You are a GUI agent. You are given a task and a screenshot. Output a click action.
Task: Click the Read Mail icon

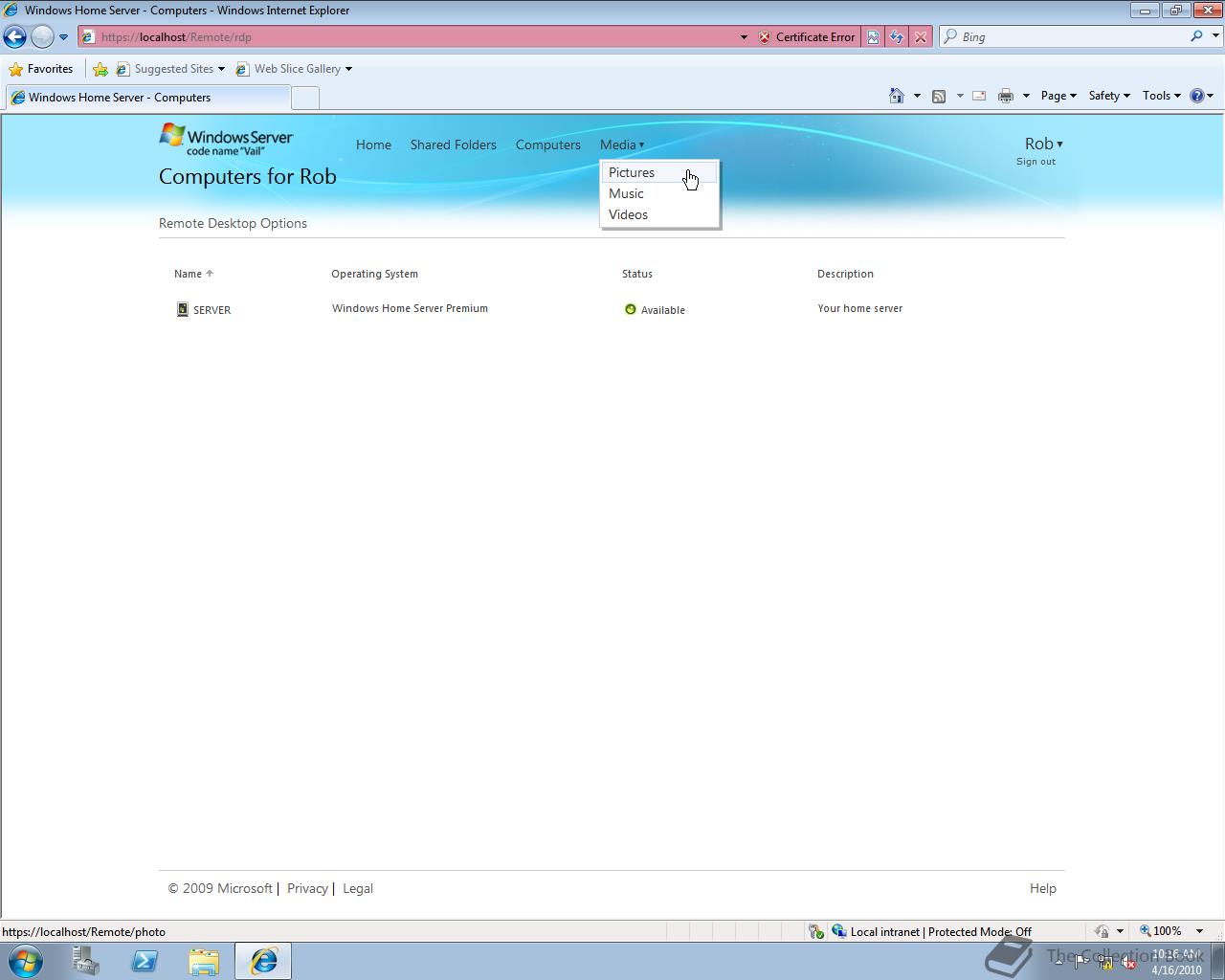pyautogui.click(x=979, y=96)
